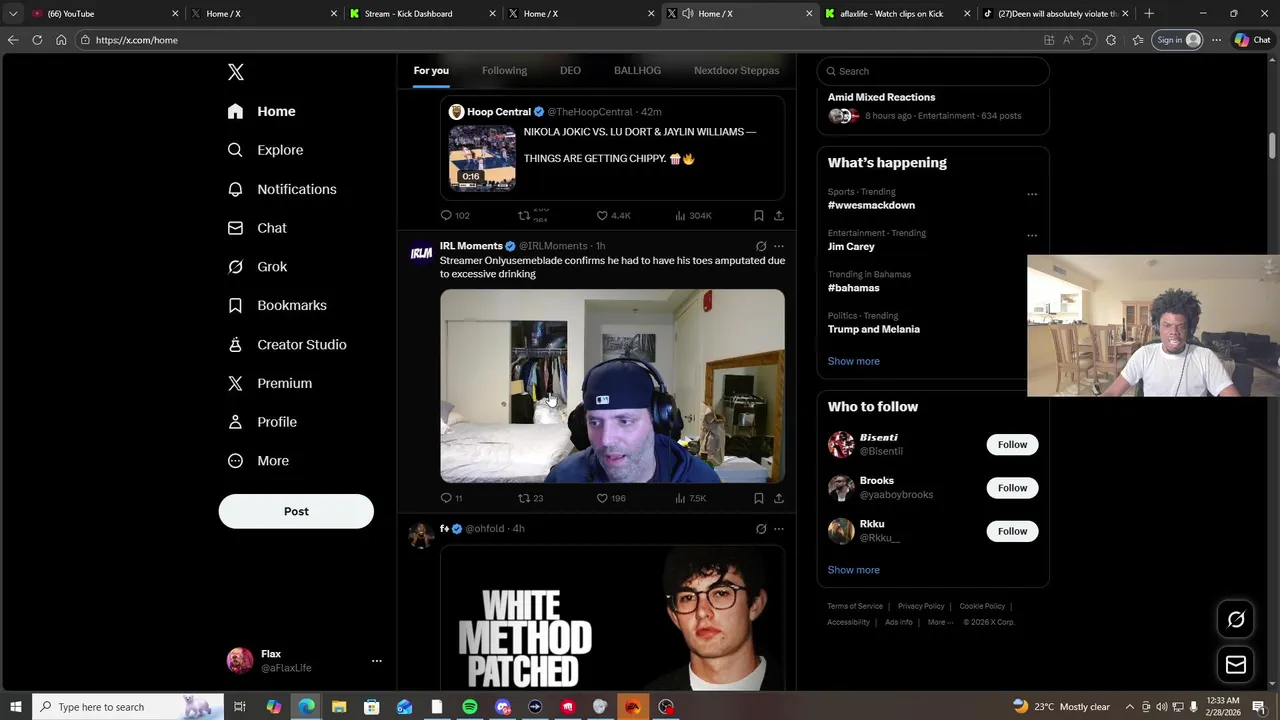
Task: Open the Home sidebar item
Action: pos(262,111)
